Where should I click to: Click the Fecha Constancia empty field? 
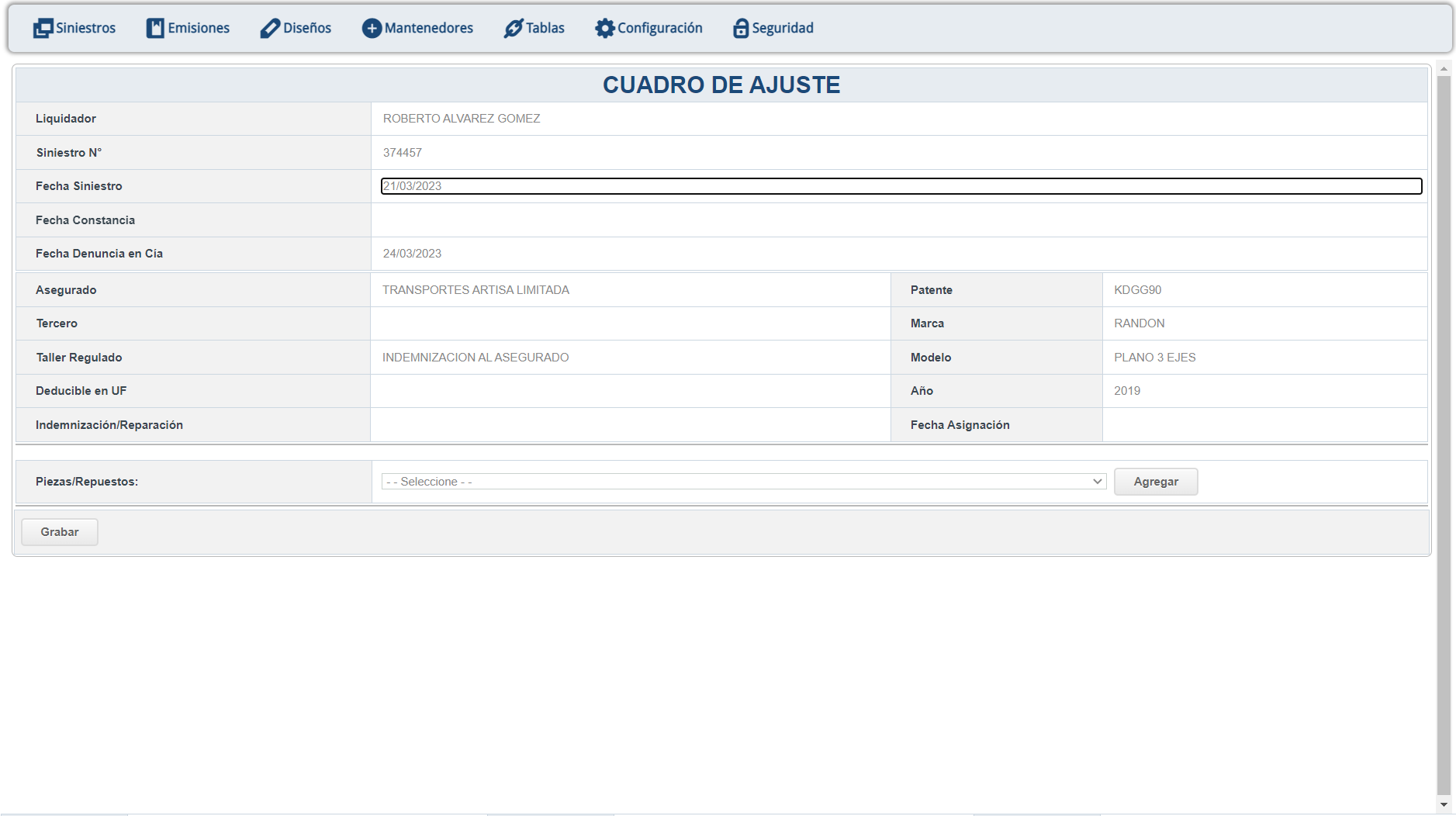click(x=898, y=220)
